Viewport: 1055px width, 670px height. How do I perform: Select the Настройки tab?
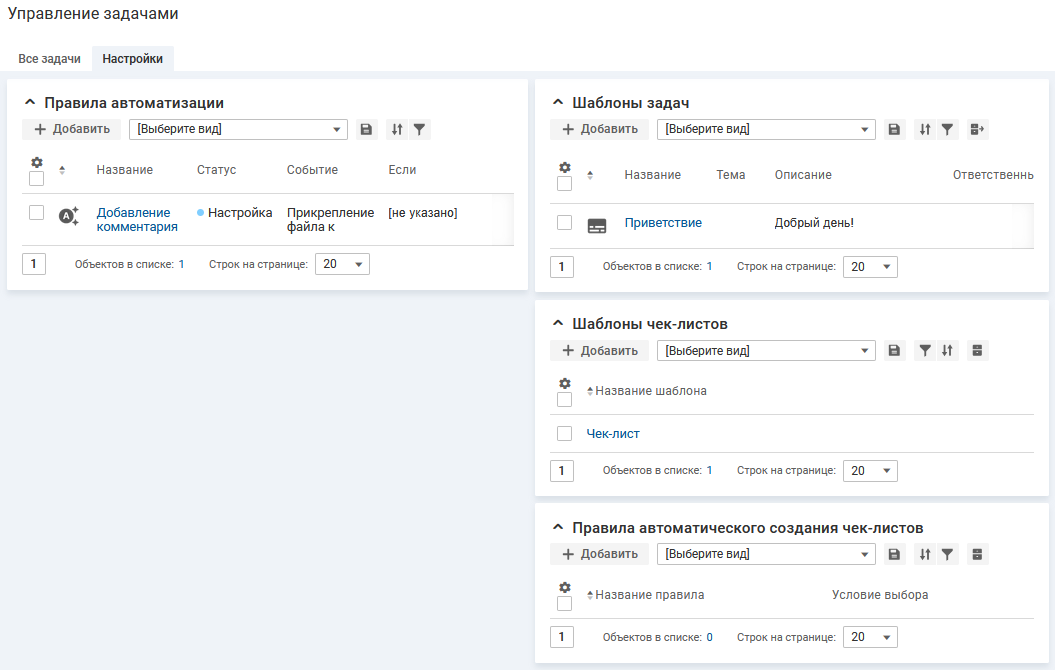pyautogui.click(x=132, y=59)
